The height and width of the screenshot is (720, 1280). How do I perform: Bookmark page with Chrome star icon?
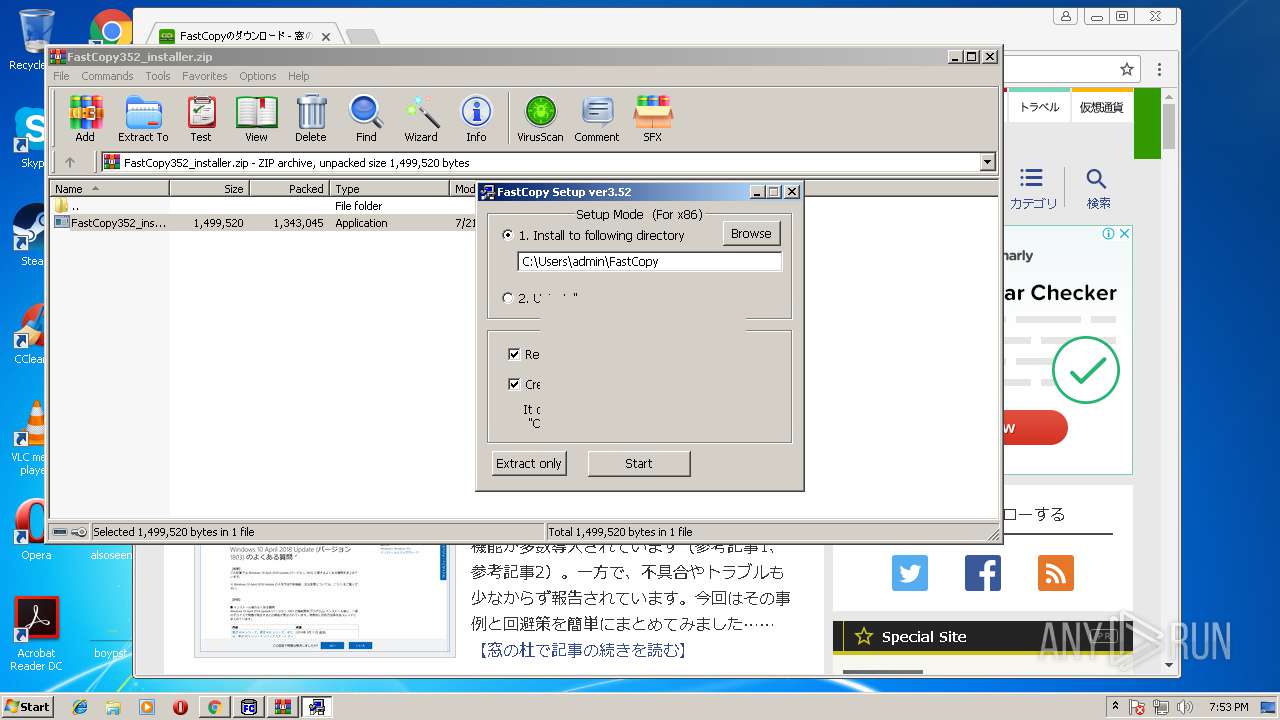pos(1127,69)
